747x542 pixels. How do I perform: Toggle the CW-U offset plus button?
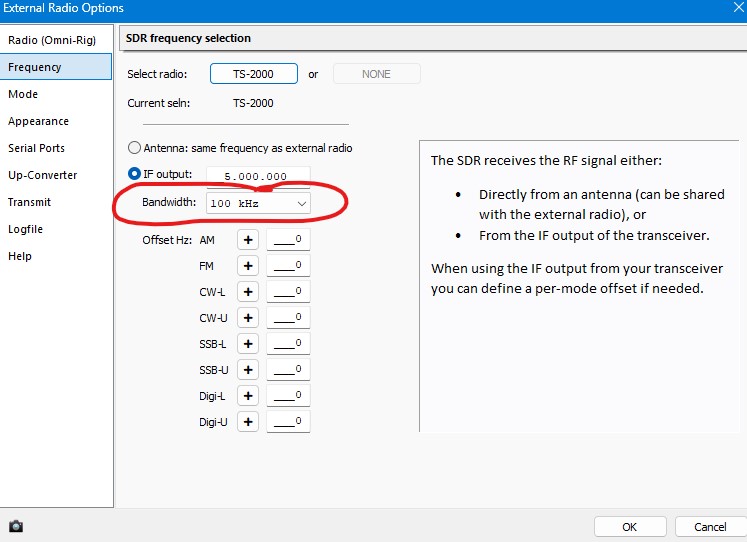(x=248, y=318)
